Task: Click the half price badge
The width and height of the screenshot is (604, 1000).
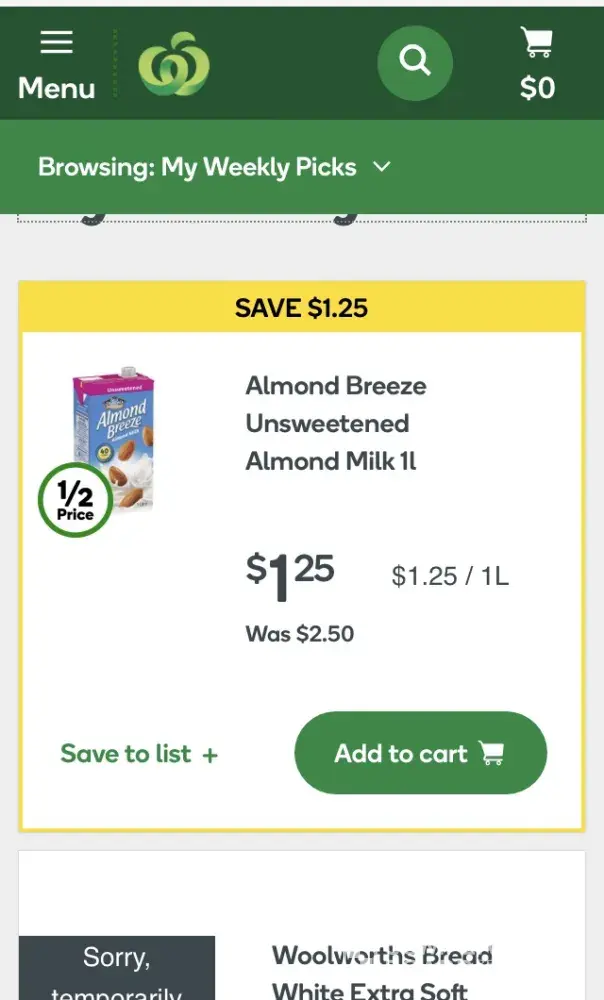Action: point(75,500)
